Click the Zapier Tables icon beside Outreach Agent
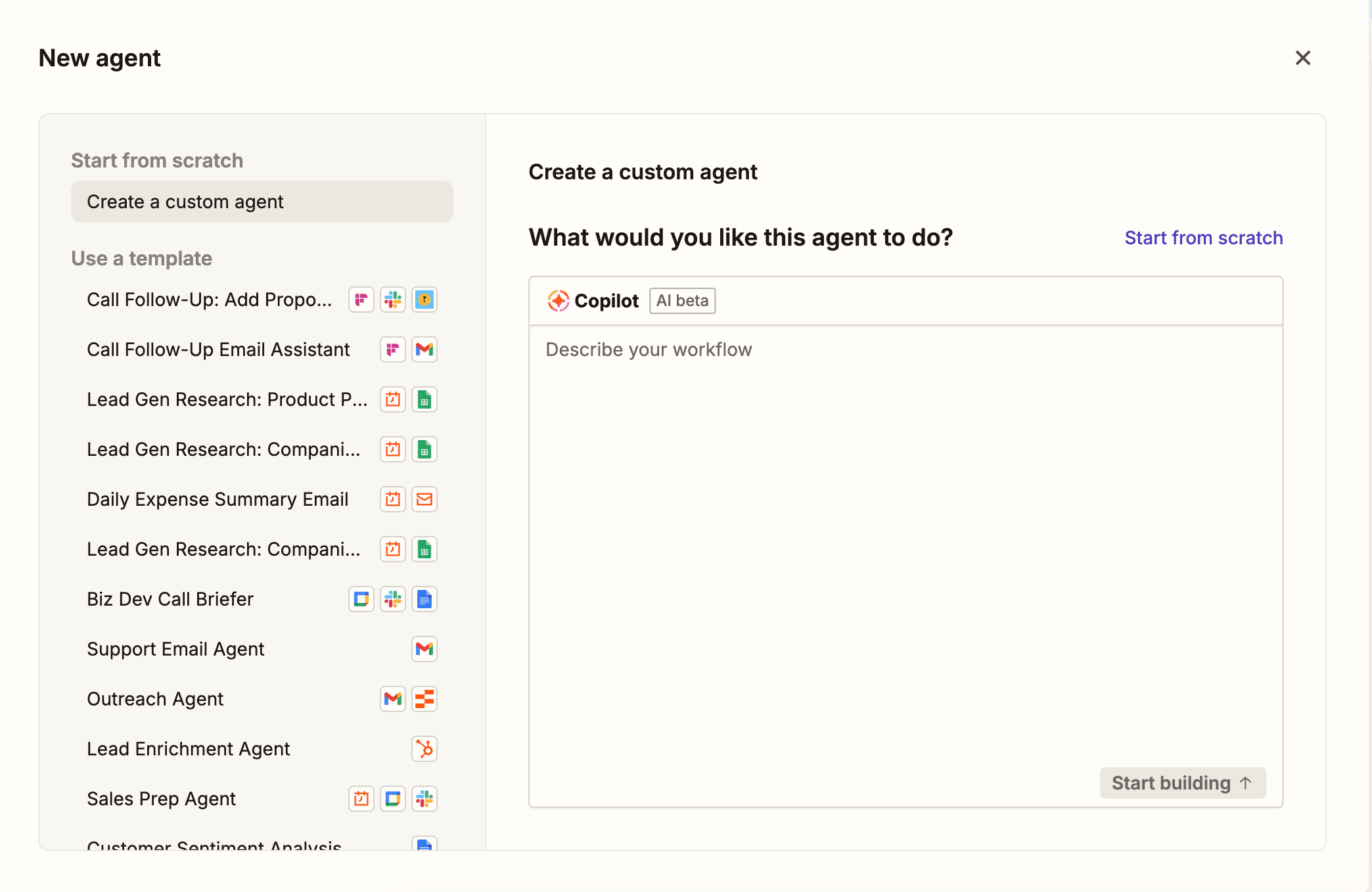 point(424,699)
